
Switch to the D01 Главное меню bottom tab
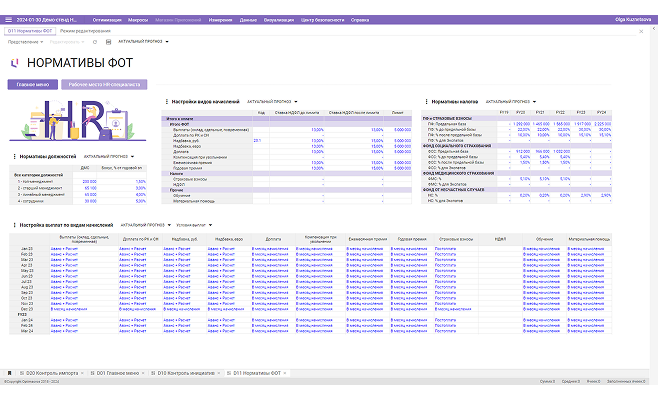[x=118, y=373]
